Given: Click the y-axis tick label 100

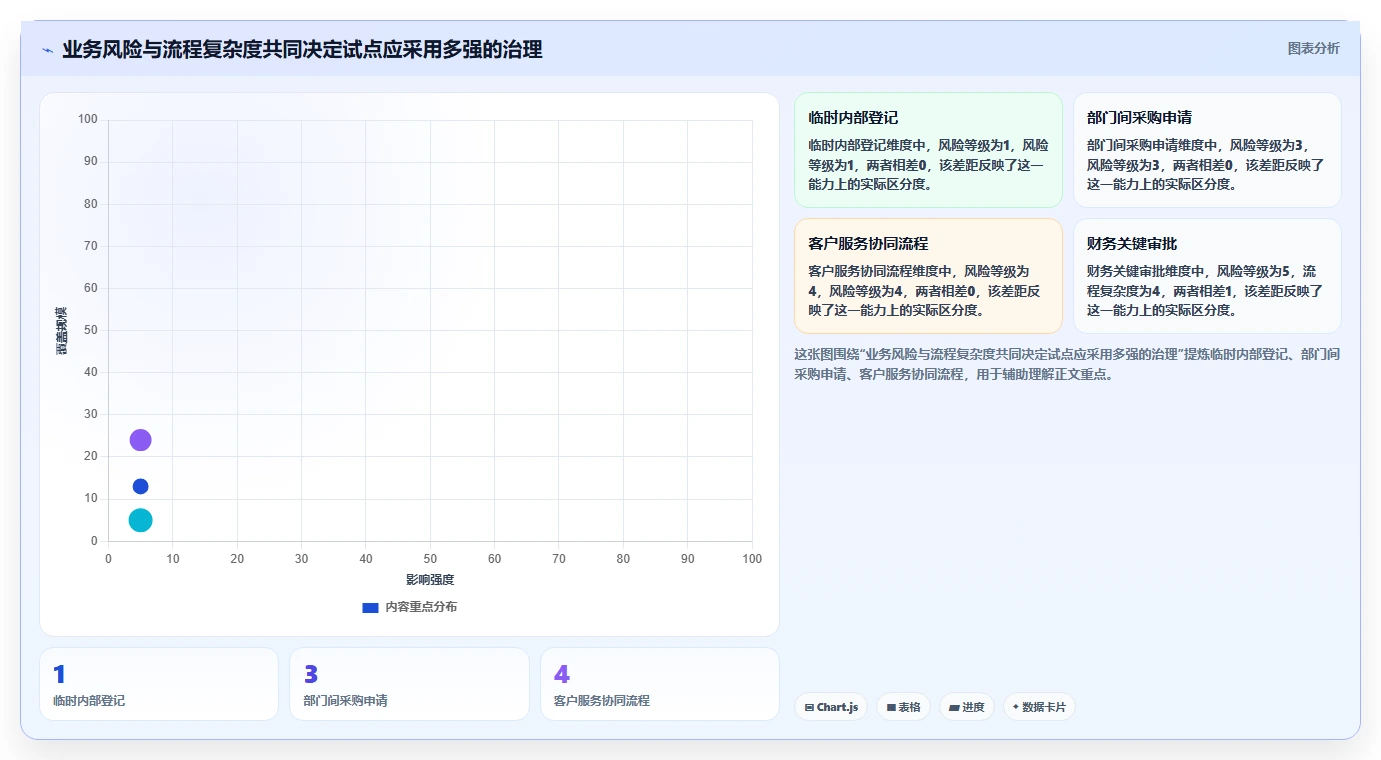Looking at the screenshot, I should pyautogui.click(x=88, y=119).
